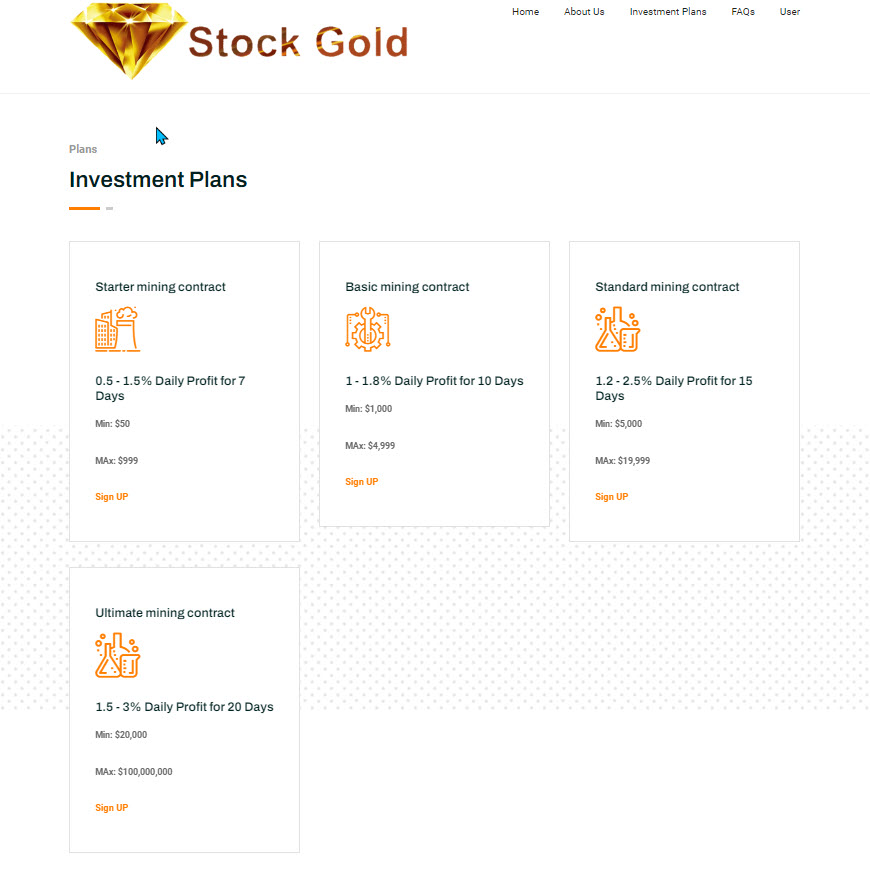Open the User menu
Image resolution: width=870 pixels, height=877 pixels.
coord(790,12)
